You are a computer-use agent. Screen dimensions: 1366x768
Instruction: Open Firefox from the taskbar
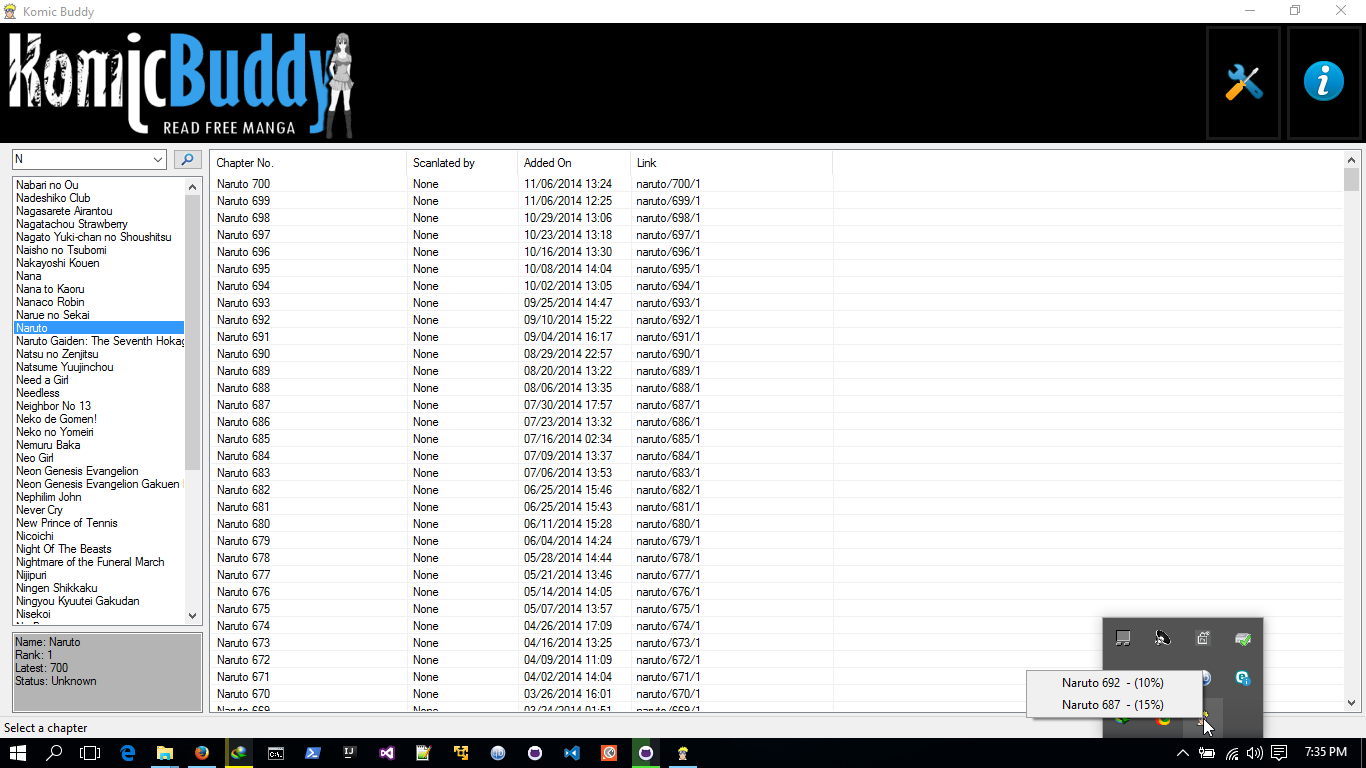202,753
